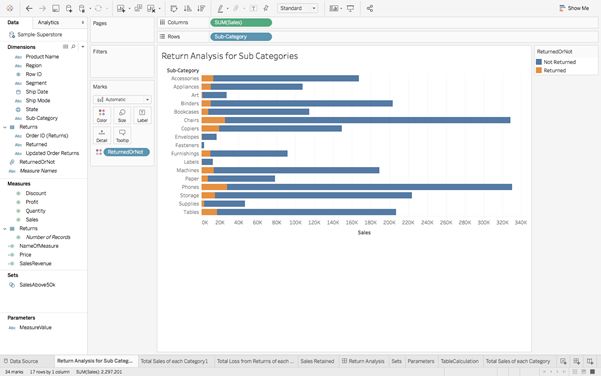Click the New Story tab icon at bottom
Viewport: 601px width, 376px height.
pos(590,361)
